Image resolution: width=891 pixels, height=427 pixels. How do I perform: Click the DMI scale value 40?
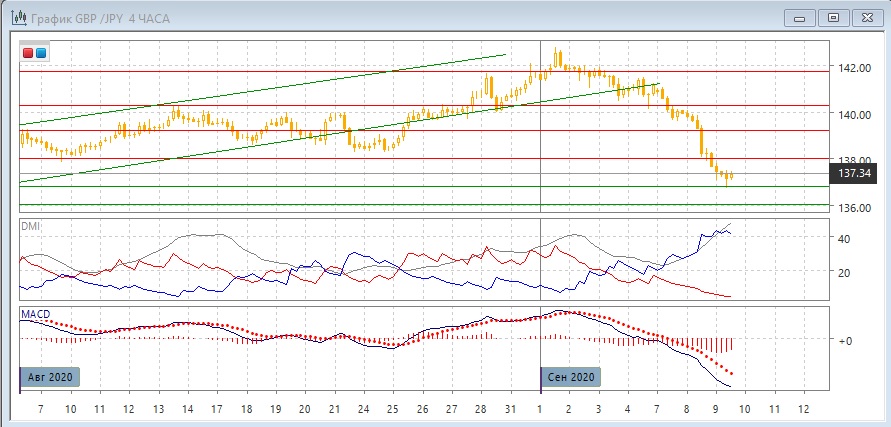click(x=844, y=239)
